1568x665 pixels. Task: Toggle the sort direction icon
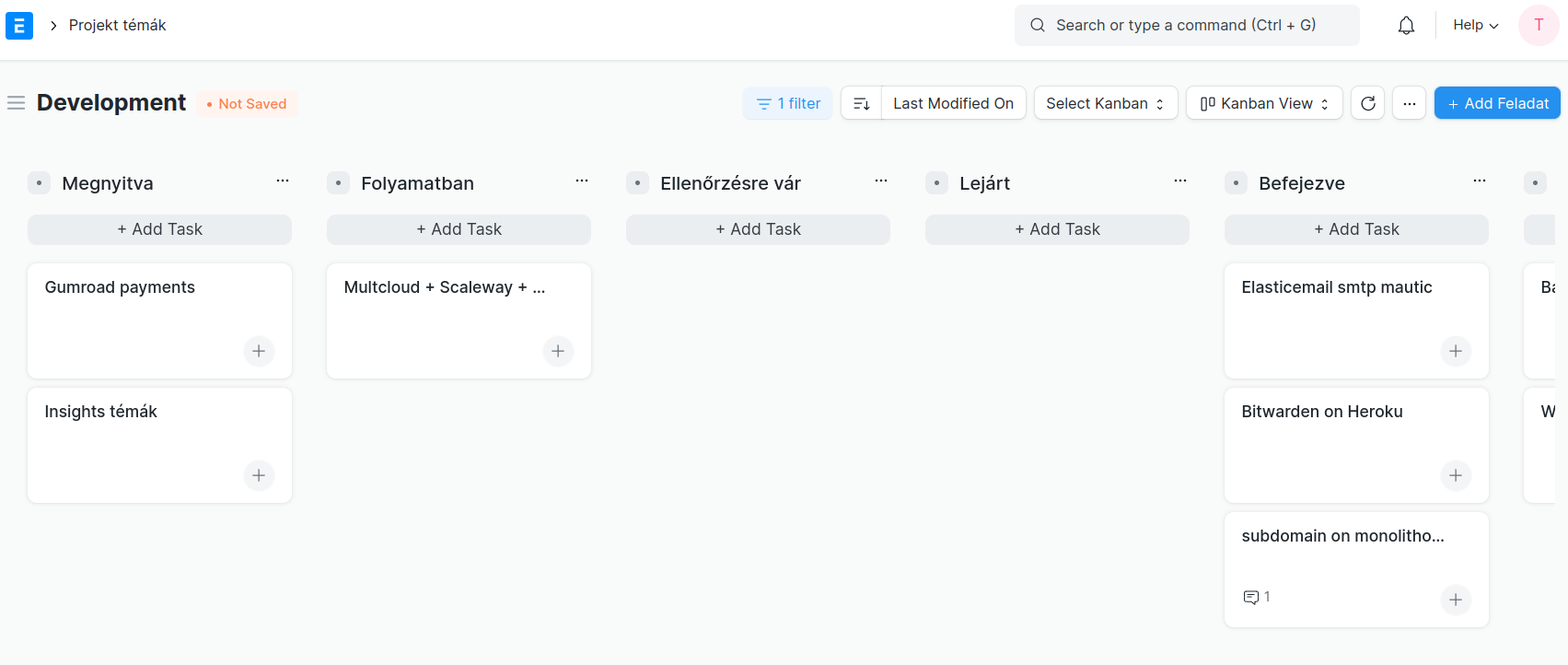[x=861, y=103]
